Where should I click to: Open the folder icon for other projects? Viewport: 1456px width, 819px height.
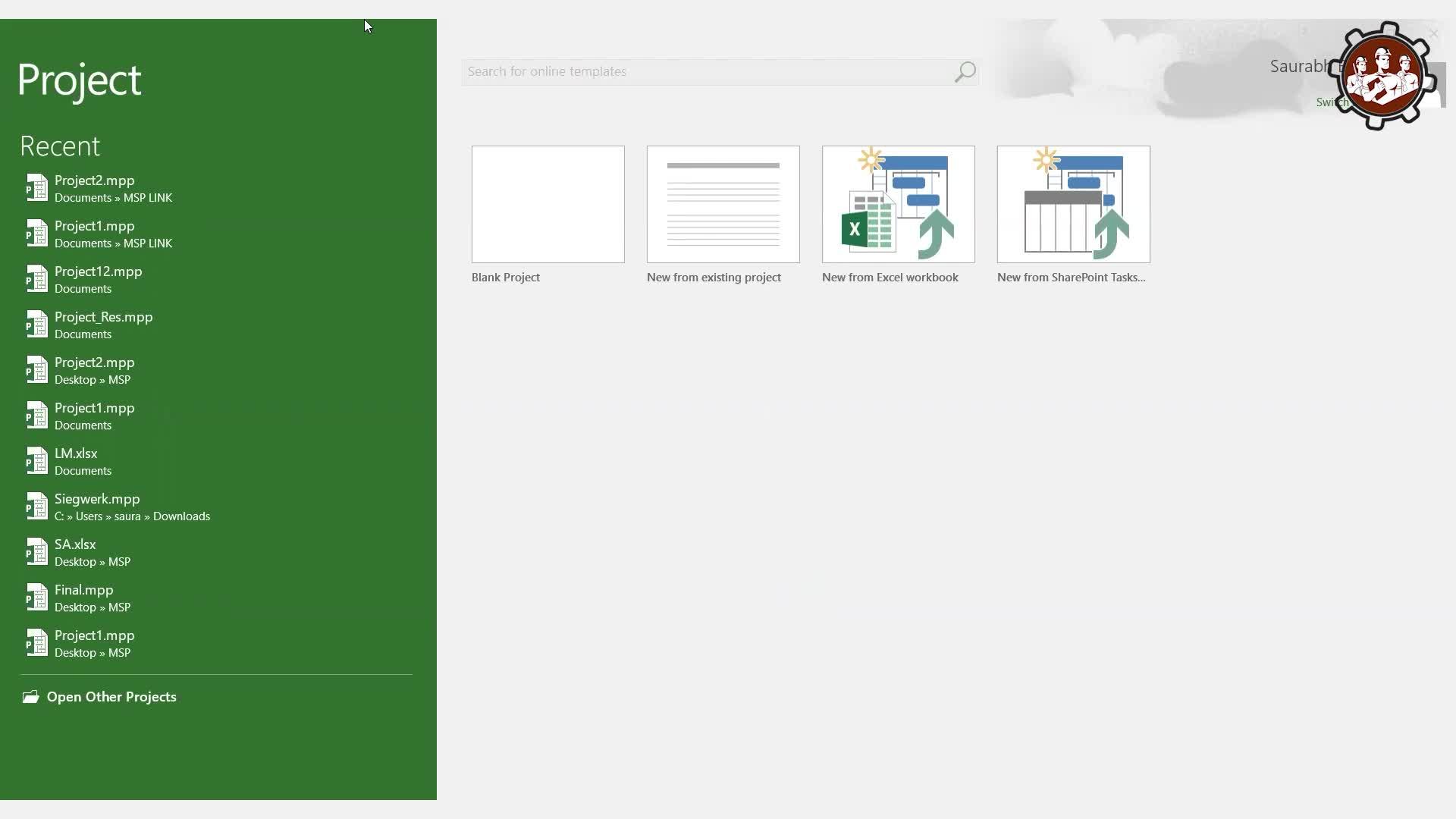30,697
